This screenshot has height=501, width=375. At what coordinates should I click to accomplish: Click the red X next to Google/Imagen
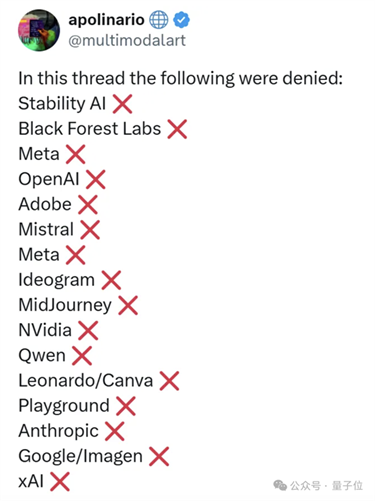click(x=159, y=456)
